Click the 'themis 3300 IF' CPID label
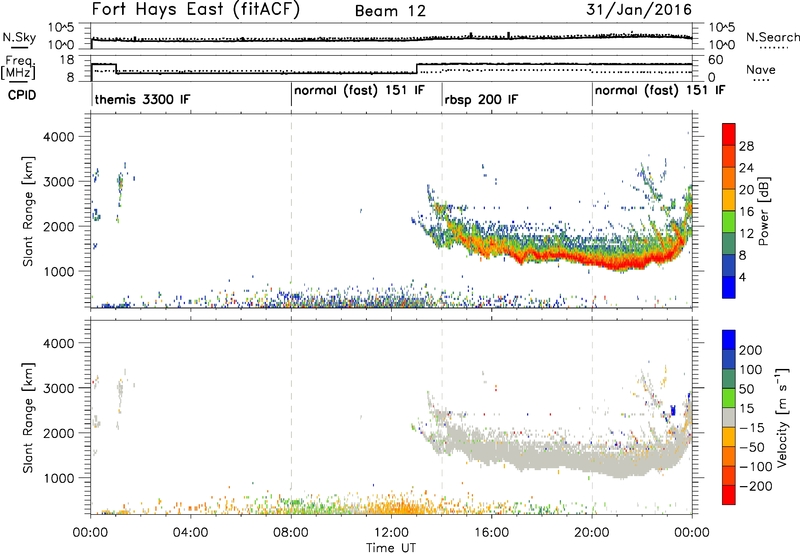The image size is (800, 554). (142, 99)
